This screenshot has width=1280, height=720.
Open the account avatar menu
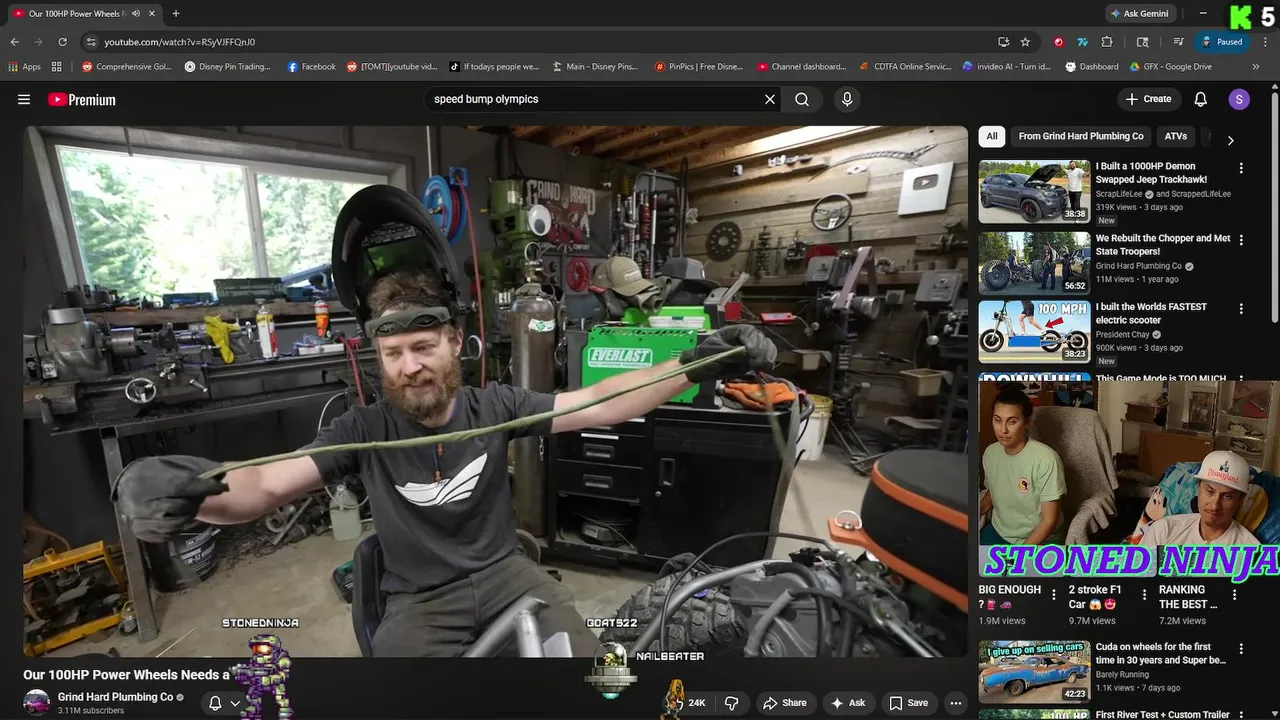pyautogui.click(x=1239, y=99)
